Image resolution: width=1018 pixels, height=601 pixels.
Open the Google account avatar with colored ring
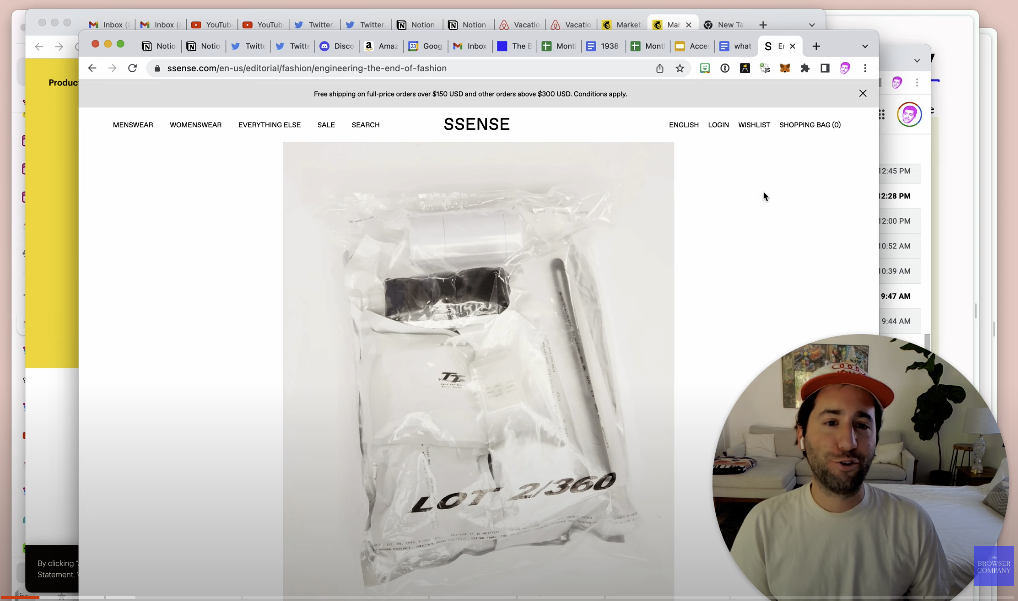(909, 114)
